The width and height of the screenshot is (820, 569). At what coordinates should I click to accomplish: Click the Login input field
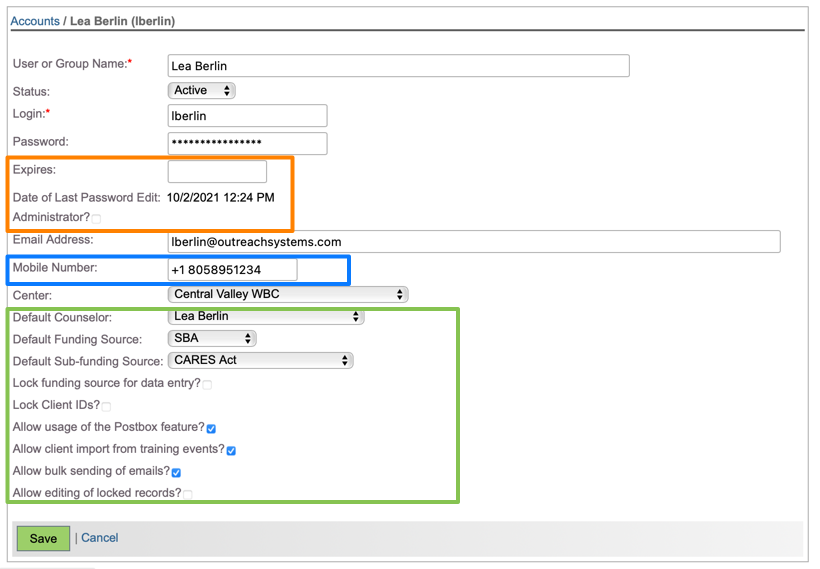coord(247,116)
